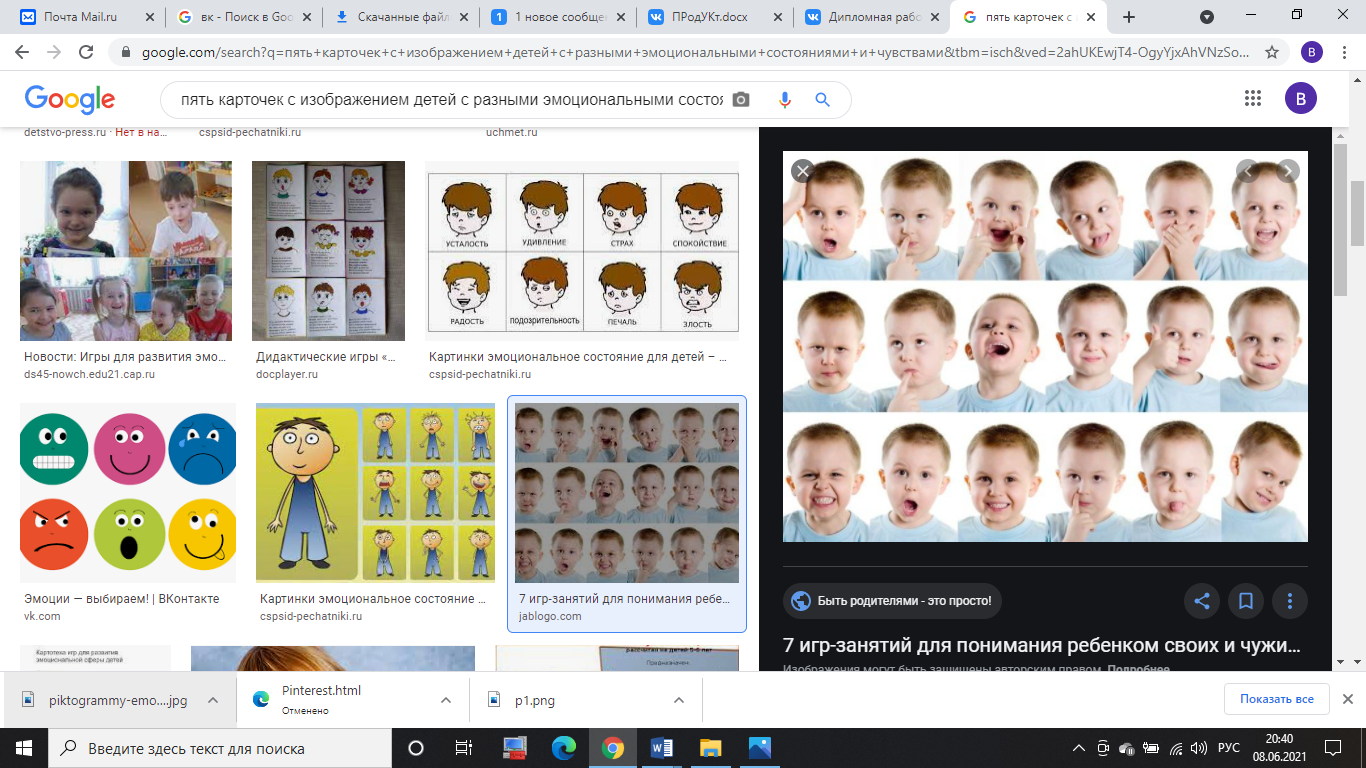
Task: Open Microsoft Edge from taskbar
Action: point(564,748)
